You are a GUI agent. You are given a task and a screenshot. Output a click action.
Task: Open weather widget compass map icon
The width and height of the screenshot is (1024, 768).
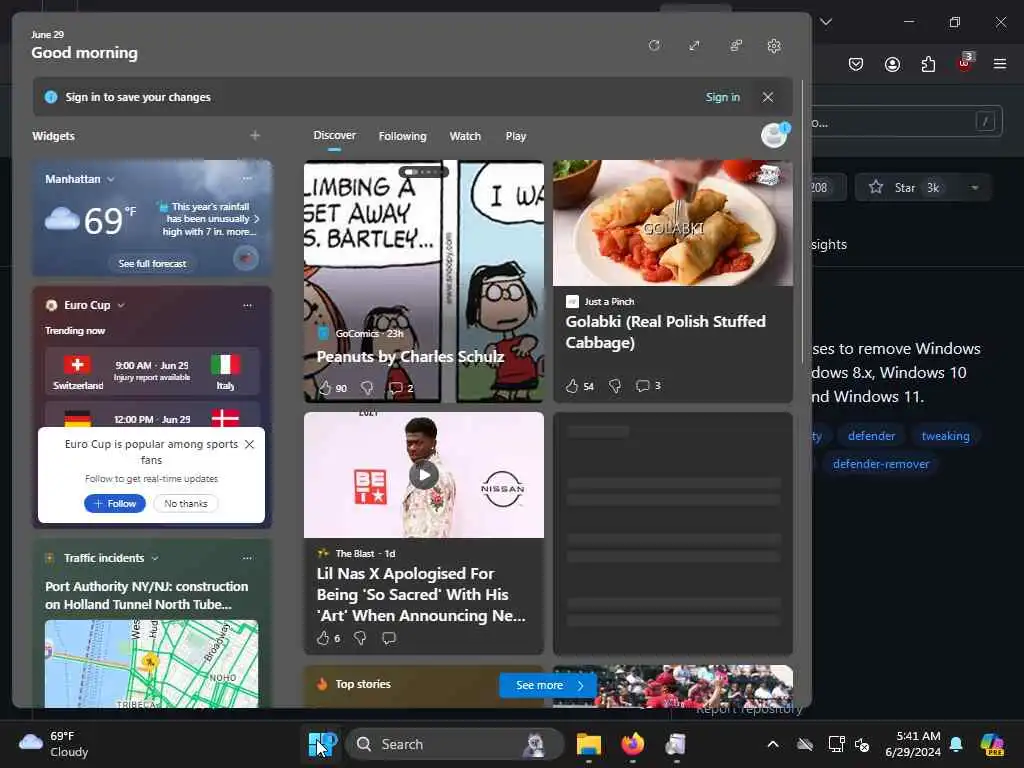(x=246, y=259)
